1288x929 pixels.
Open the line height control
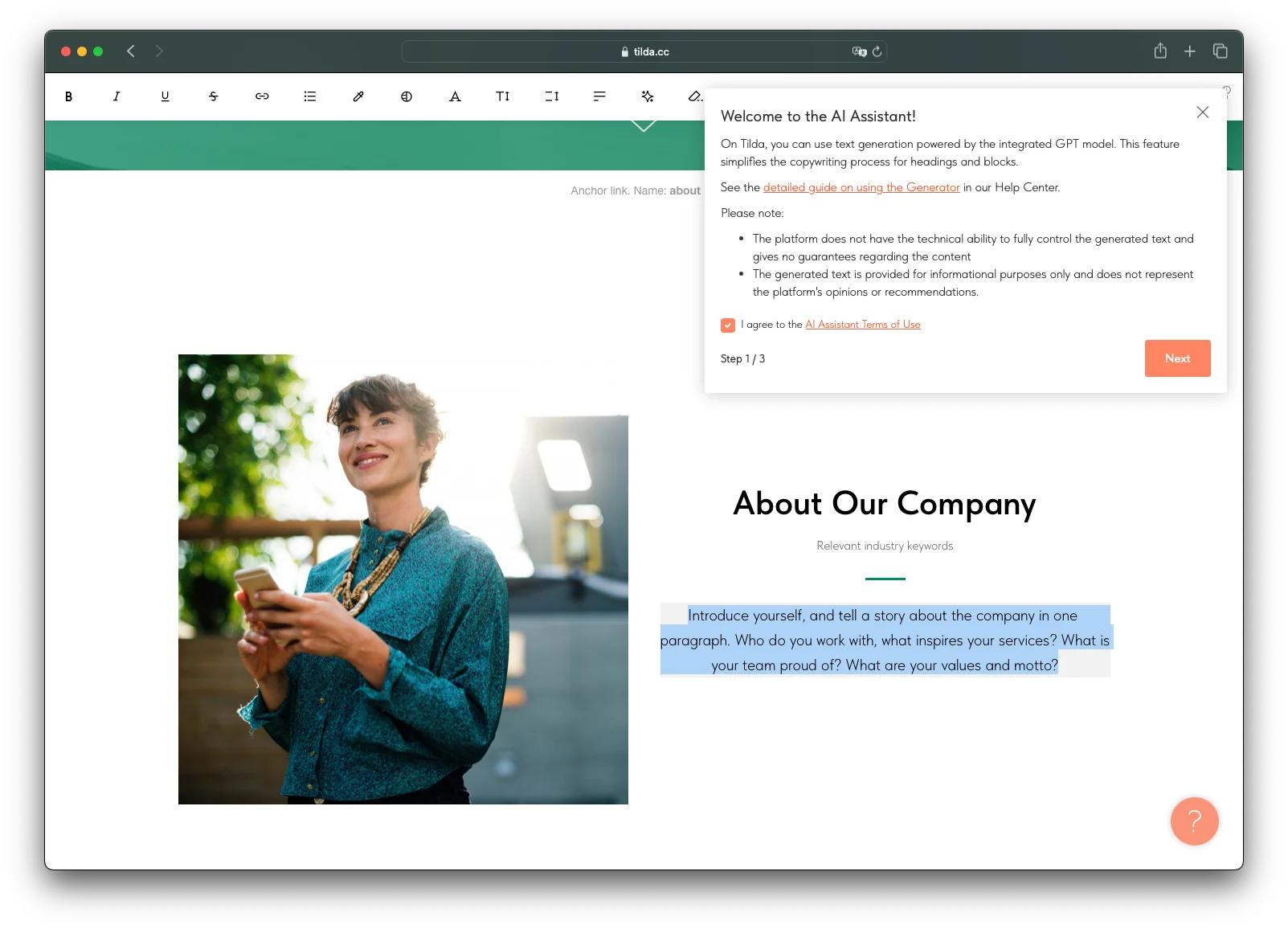coord(551,96)
